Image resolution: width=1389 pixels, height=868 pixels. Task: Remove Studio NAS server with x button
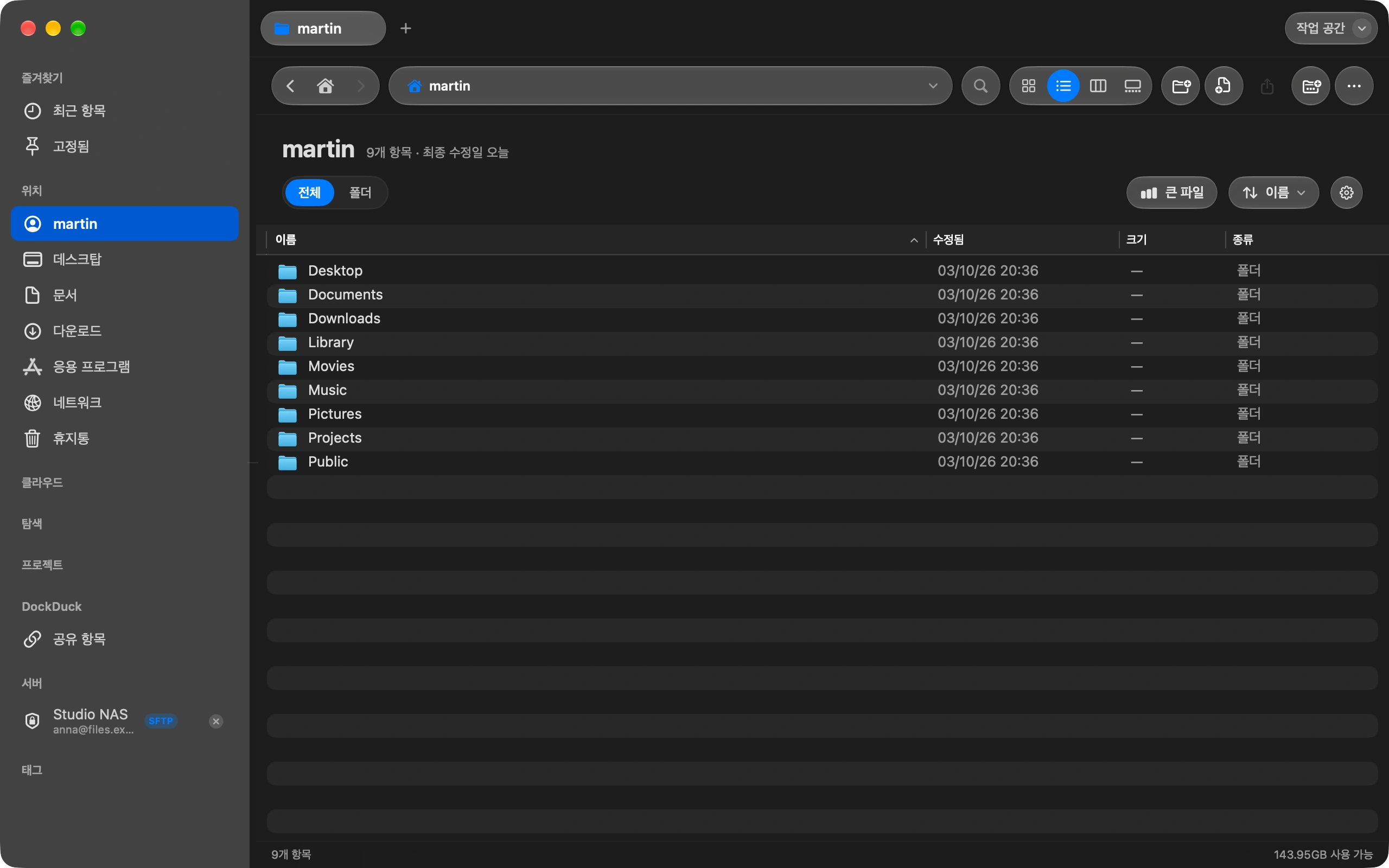216,722
